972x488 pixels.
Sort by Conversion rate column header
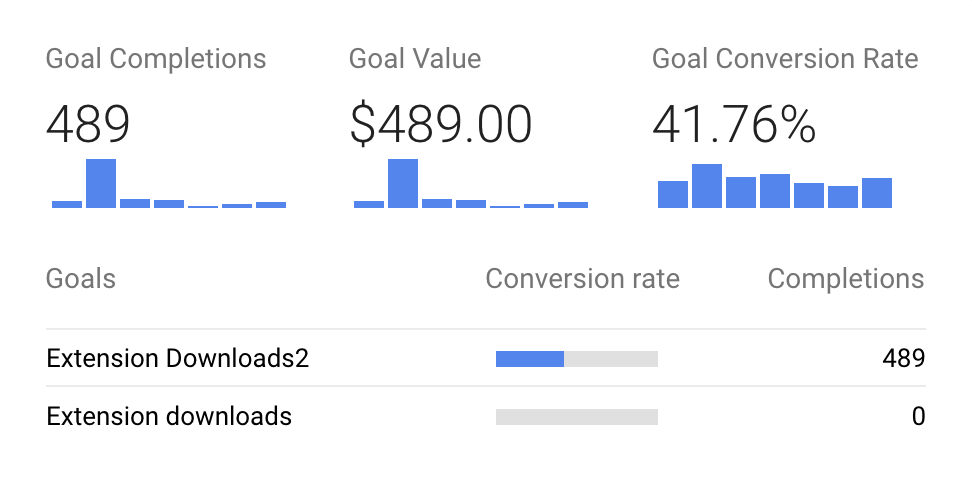pyautogui.click(x=583, y=279)
